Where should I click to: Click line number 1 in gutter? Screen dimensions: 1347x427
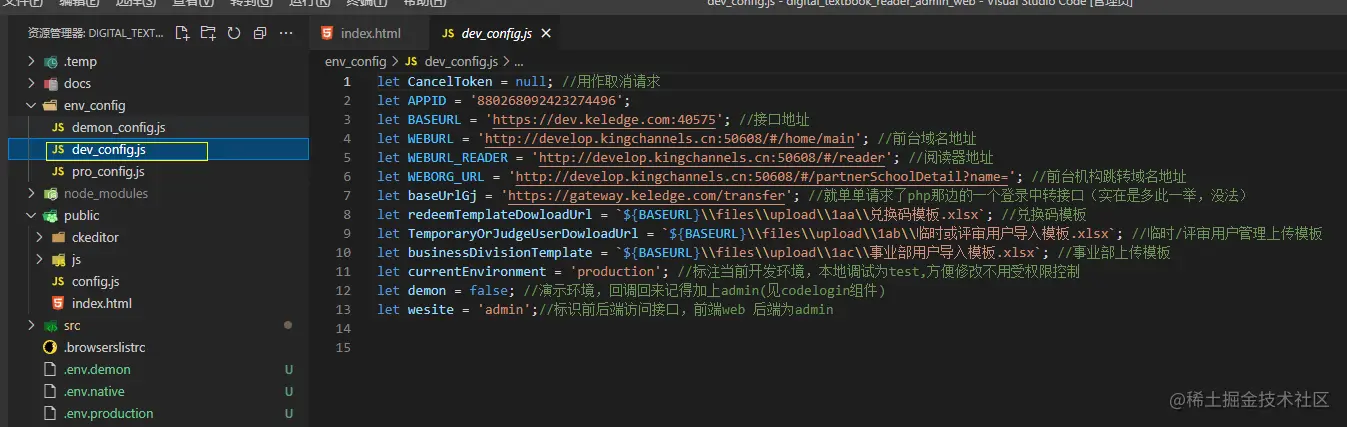[346, 81]
